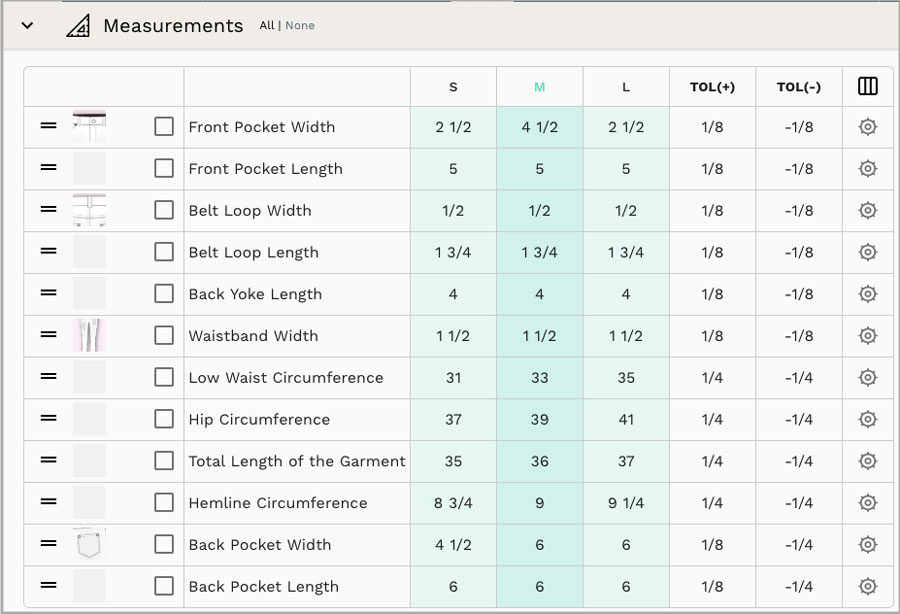Image resolution: width=900 pixels, height=614 pixels.
Task: Grab the reorder handle of Waistband Width row
Action: (x=48, y=334)
